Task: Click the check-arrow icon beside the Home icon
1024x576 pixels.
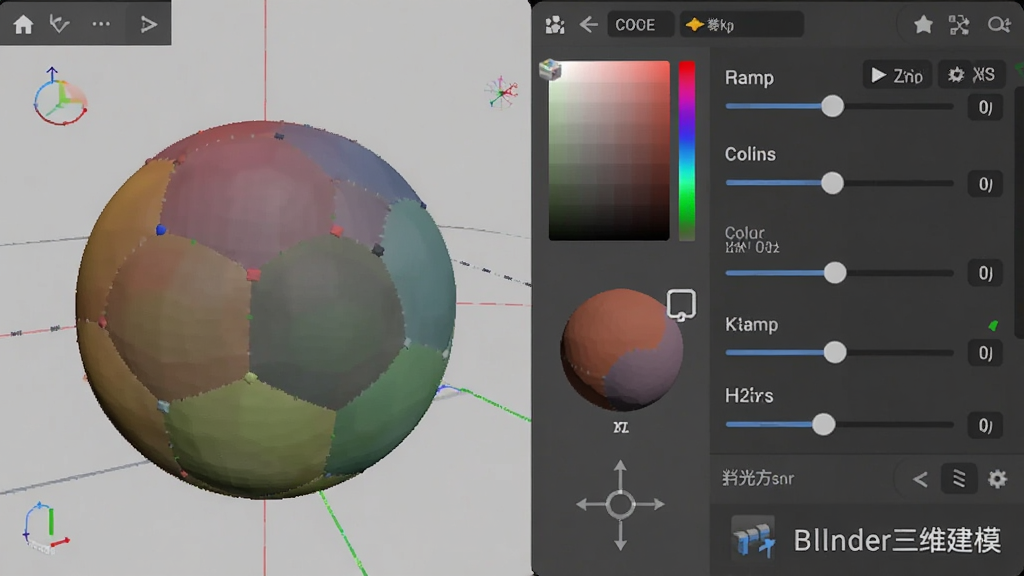Action: (x=59, y=25)
